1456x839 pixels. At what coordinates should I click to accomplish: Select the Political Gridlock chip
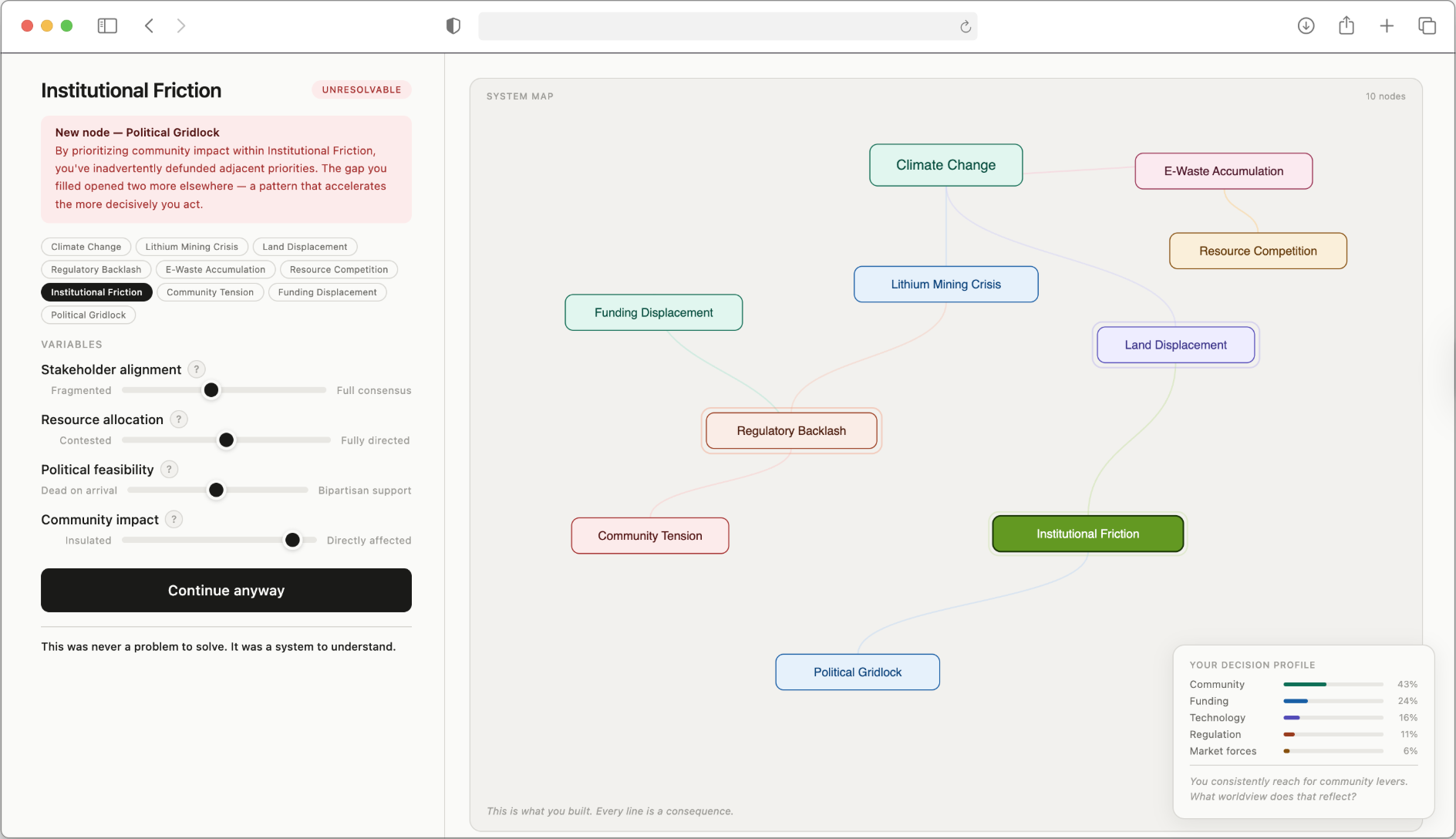(89, 315)
